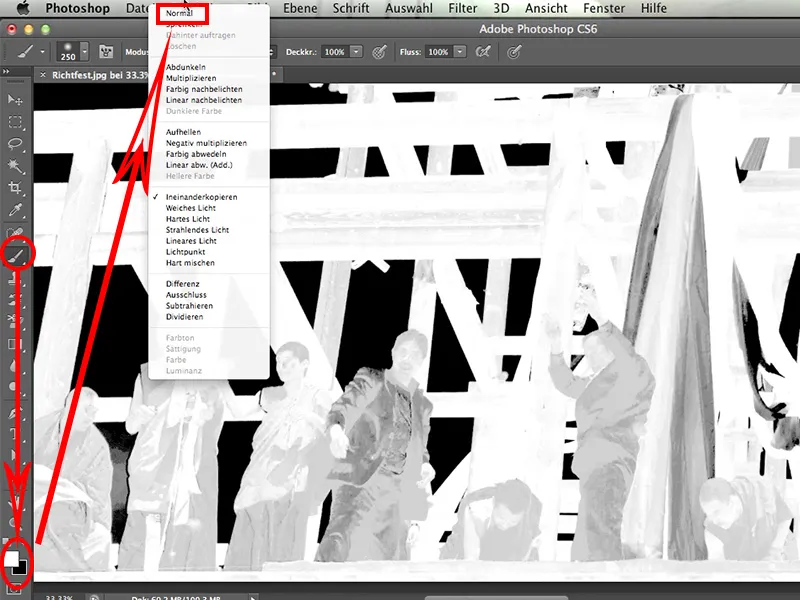Select the Dodge tool

[x=15, y=386]
